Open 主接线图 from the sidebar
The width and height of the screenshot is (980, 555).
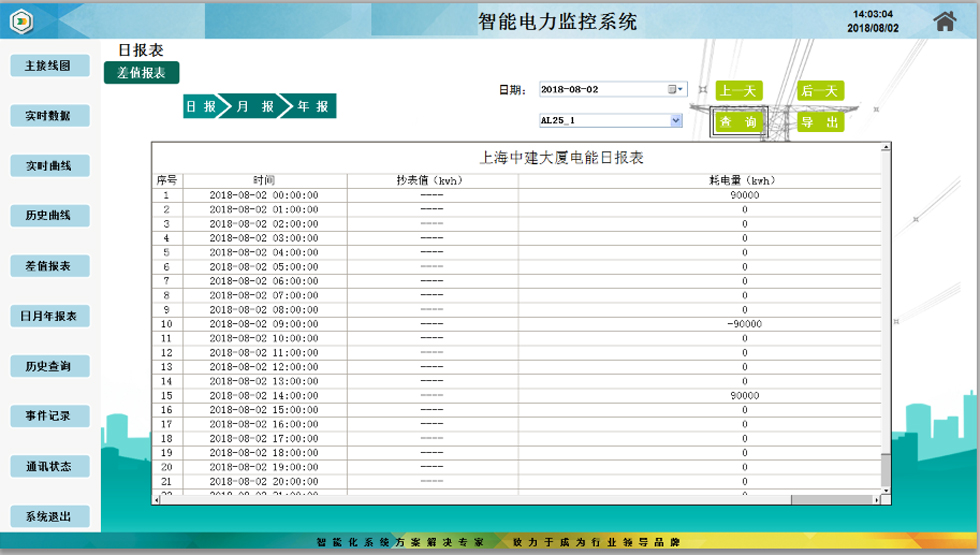pos(49,66)
